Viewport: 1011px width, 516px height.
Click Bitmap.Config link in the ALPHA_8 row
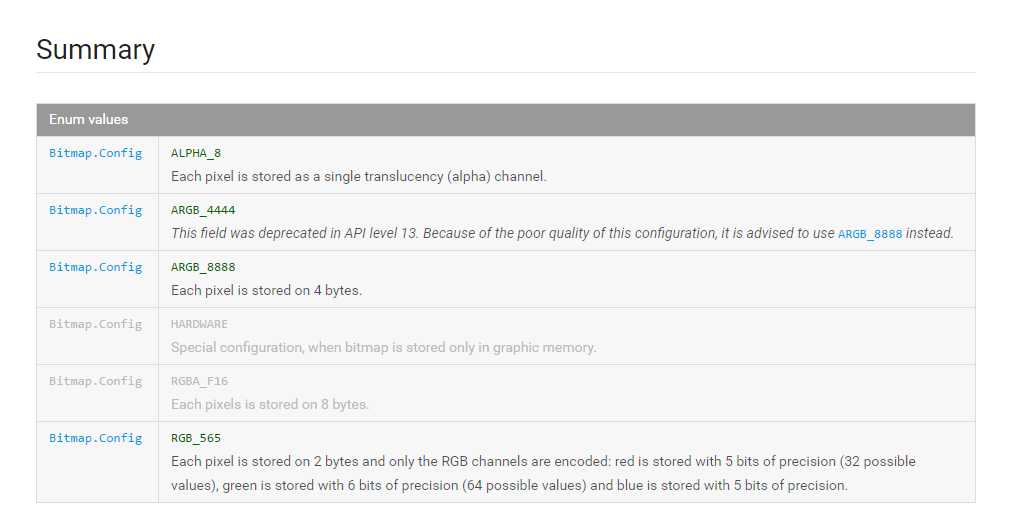point(96,153)
